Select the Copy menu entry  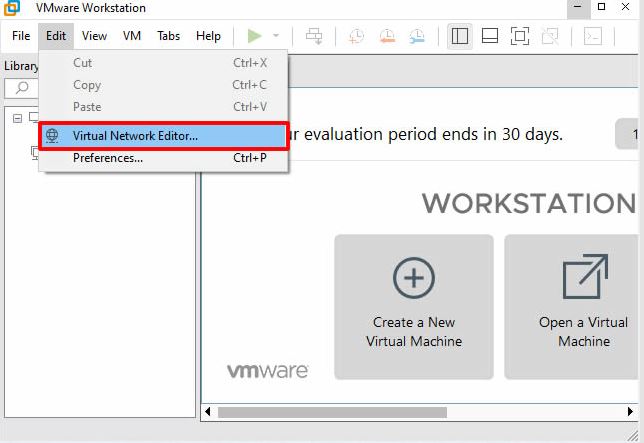pyautogui.click(x=163, y=85)
